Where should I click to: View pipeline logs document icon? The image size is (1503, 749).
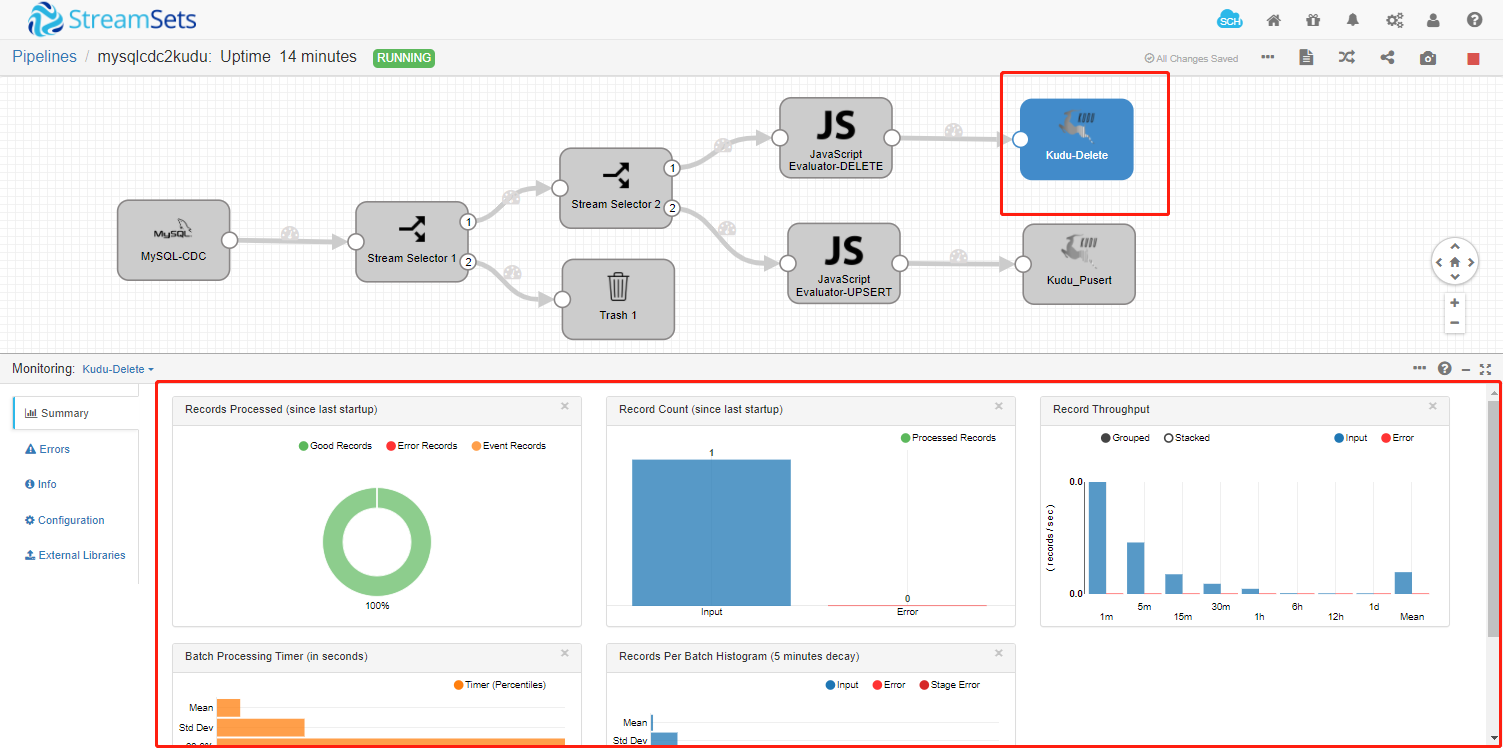(1306, 57)
